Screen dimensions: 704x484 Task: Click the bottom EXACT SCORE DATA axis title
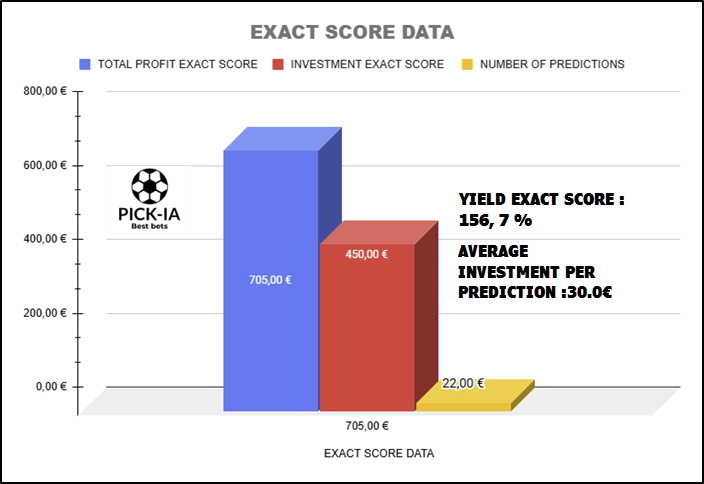tap(379, 453)
